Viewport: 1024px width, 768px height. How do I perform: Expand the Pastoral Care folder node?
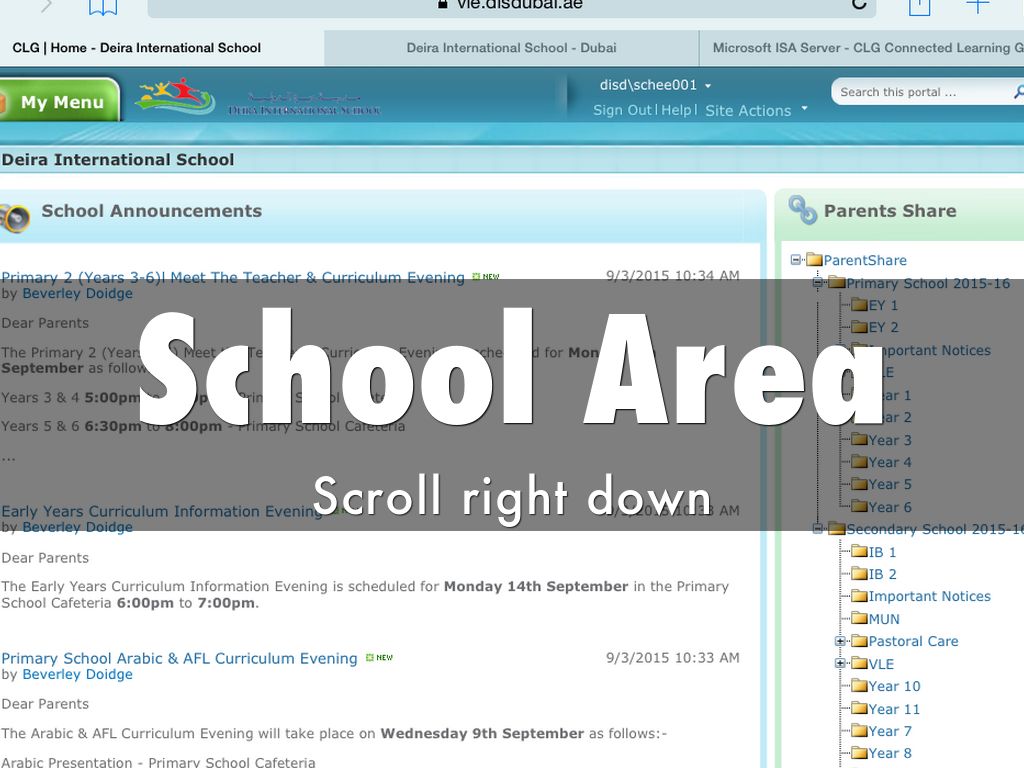(x=840, y=641)
